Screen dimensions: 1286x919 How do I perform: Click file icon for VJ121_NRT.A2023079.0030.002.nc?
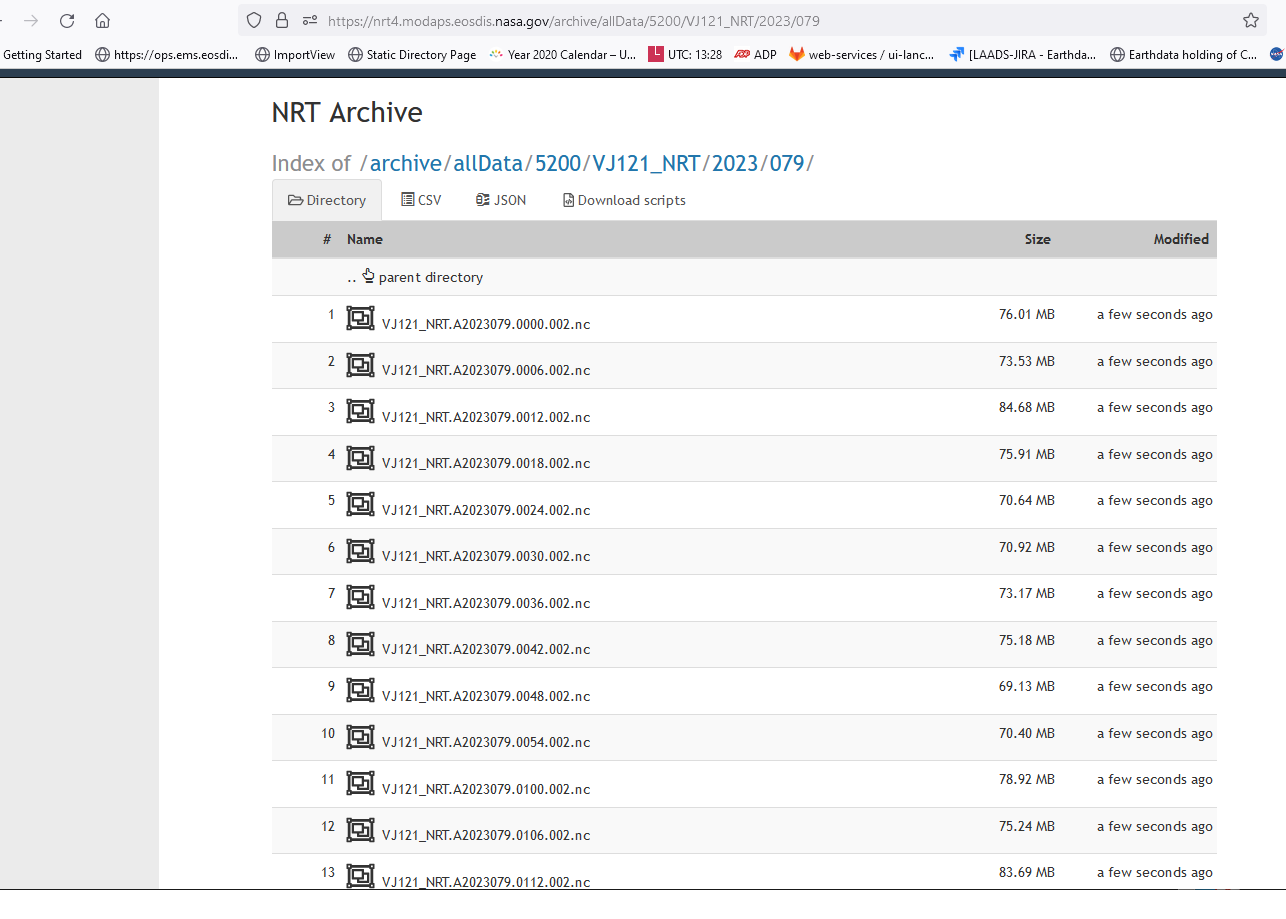click(x=360, y=551)
